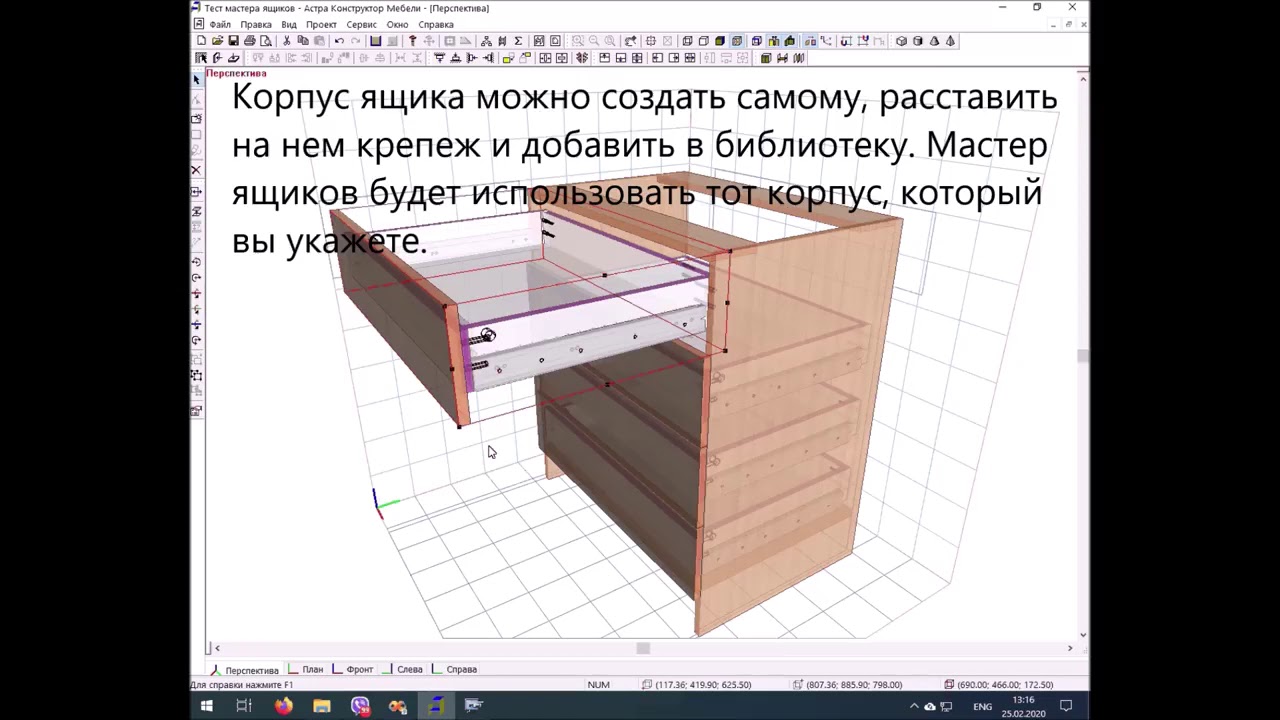The width and height of the screenshot is (1280, 720).
Task: Switch to the План view tab
Action: tap(312, 669)
